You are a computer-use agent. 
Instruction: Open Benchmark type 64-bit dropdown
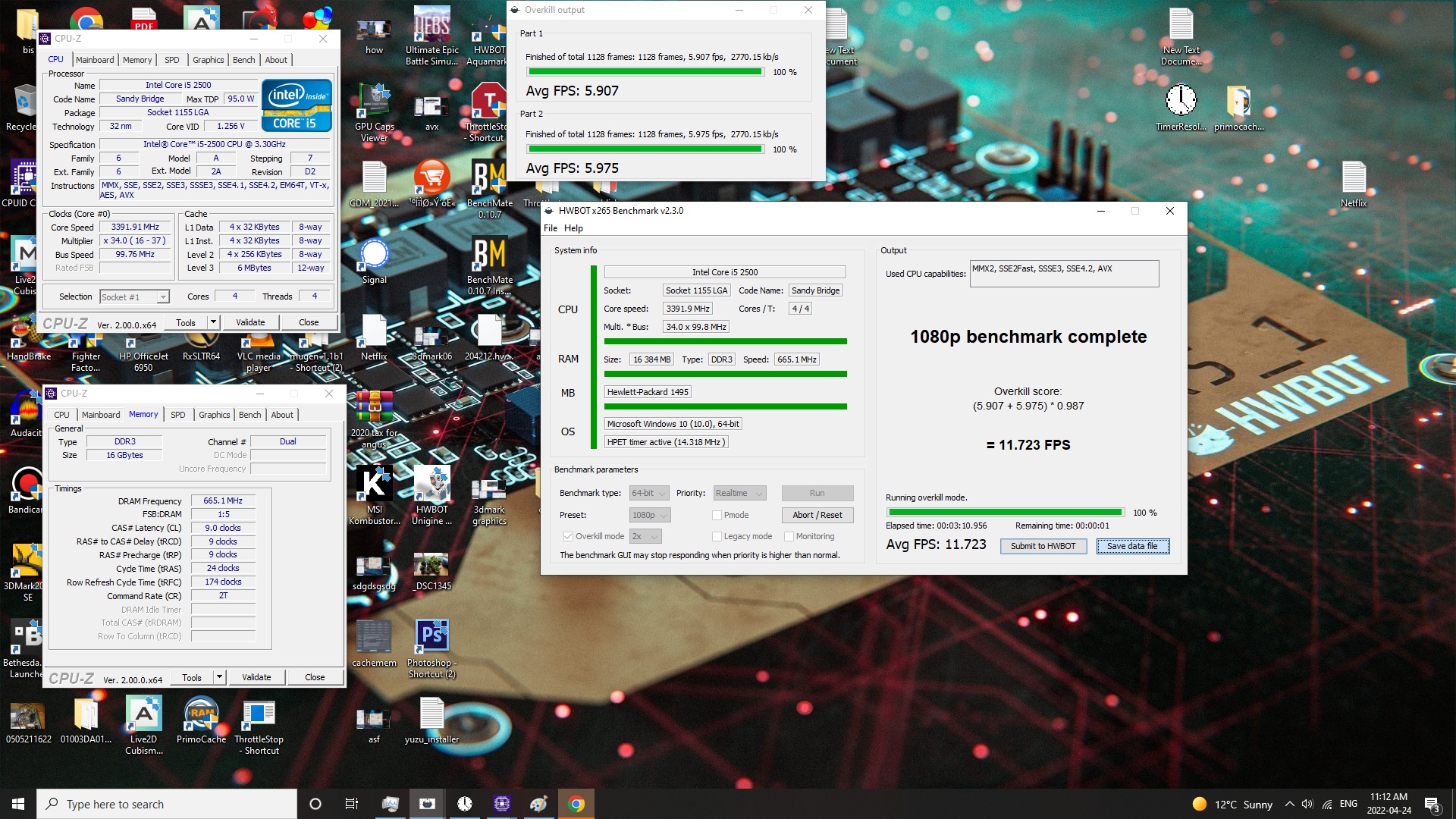click(649, 493)
